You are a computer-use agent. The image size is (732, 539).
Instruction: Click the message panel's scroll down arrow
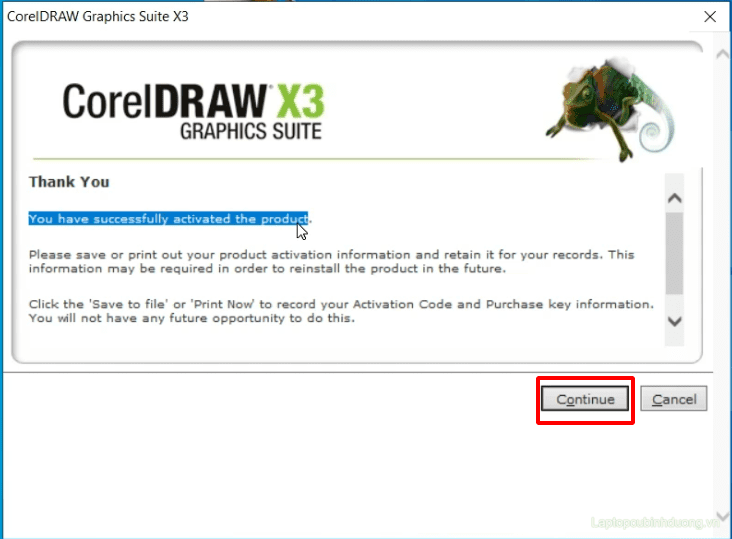pyautogui.click(x=675, y=321)
